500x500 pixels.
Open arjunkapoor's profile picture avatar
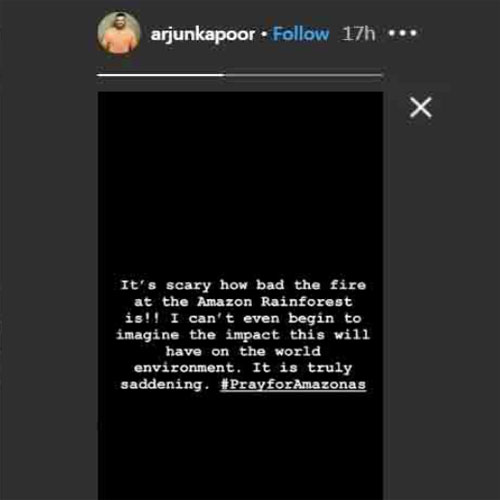[119, 33]
